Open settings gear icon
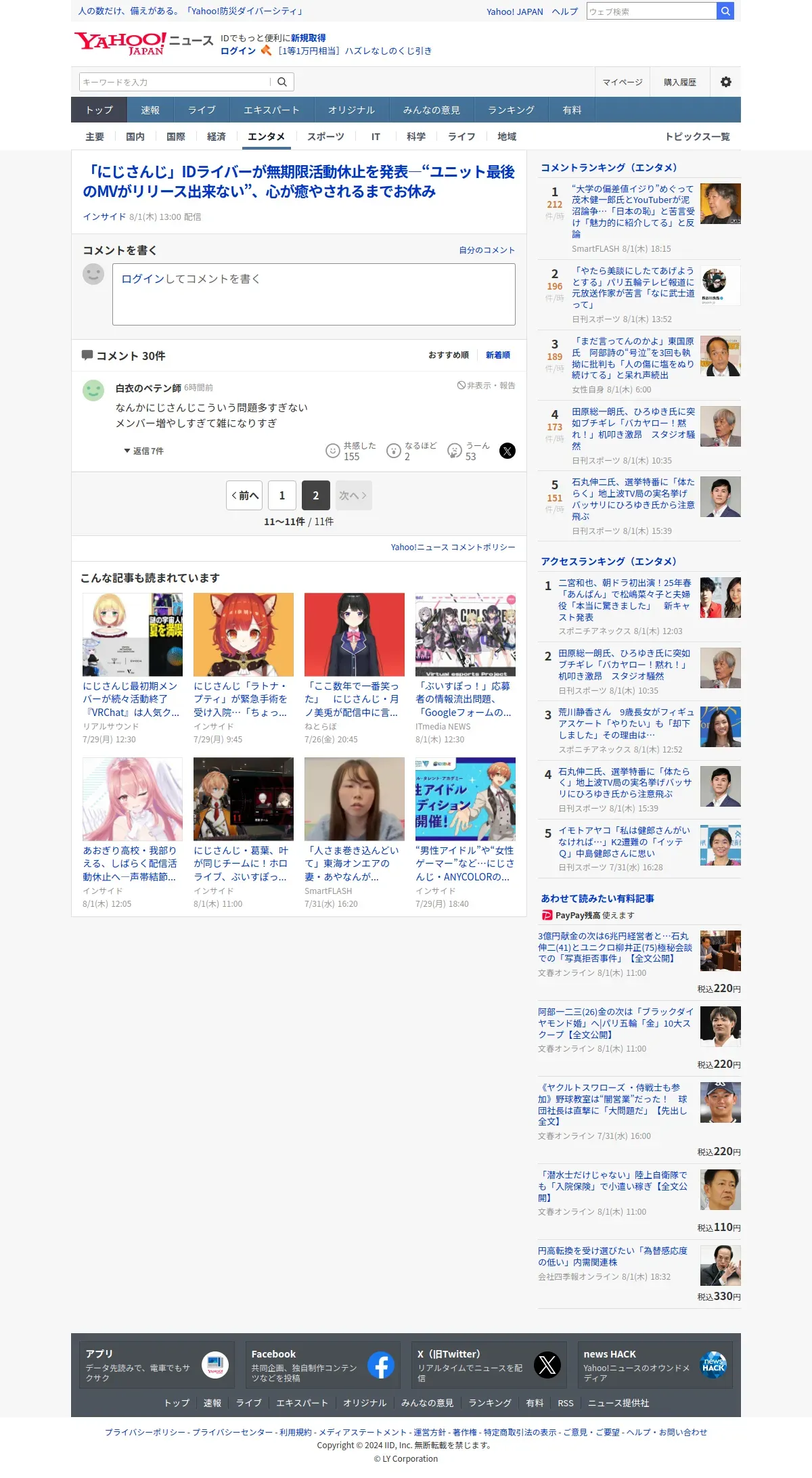The image size is (812, 1478). [725, 82]
